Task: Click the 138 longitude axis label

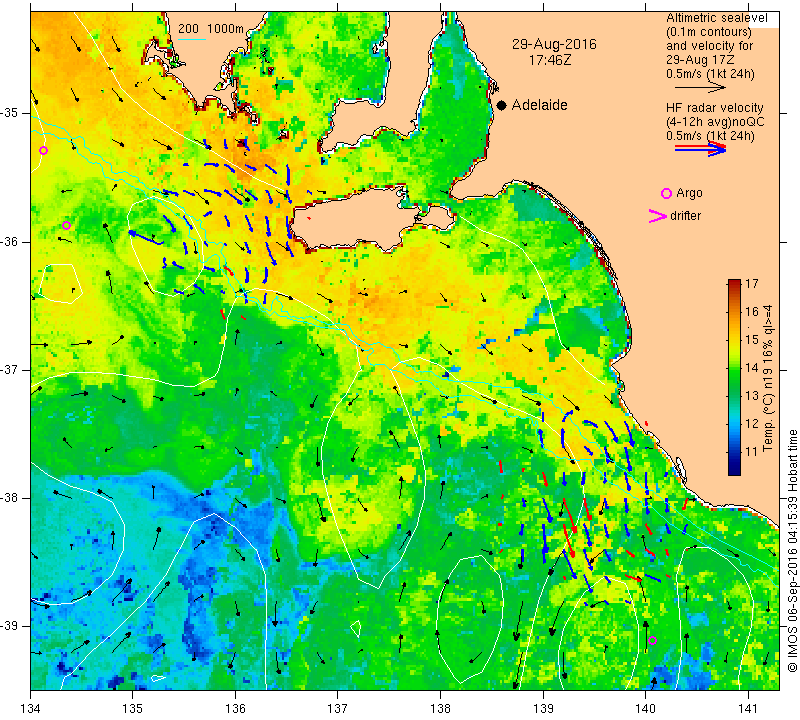Action: point(440,708)
